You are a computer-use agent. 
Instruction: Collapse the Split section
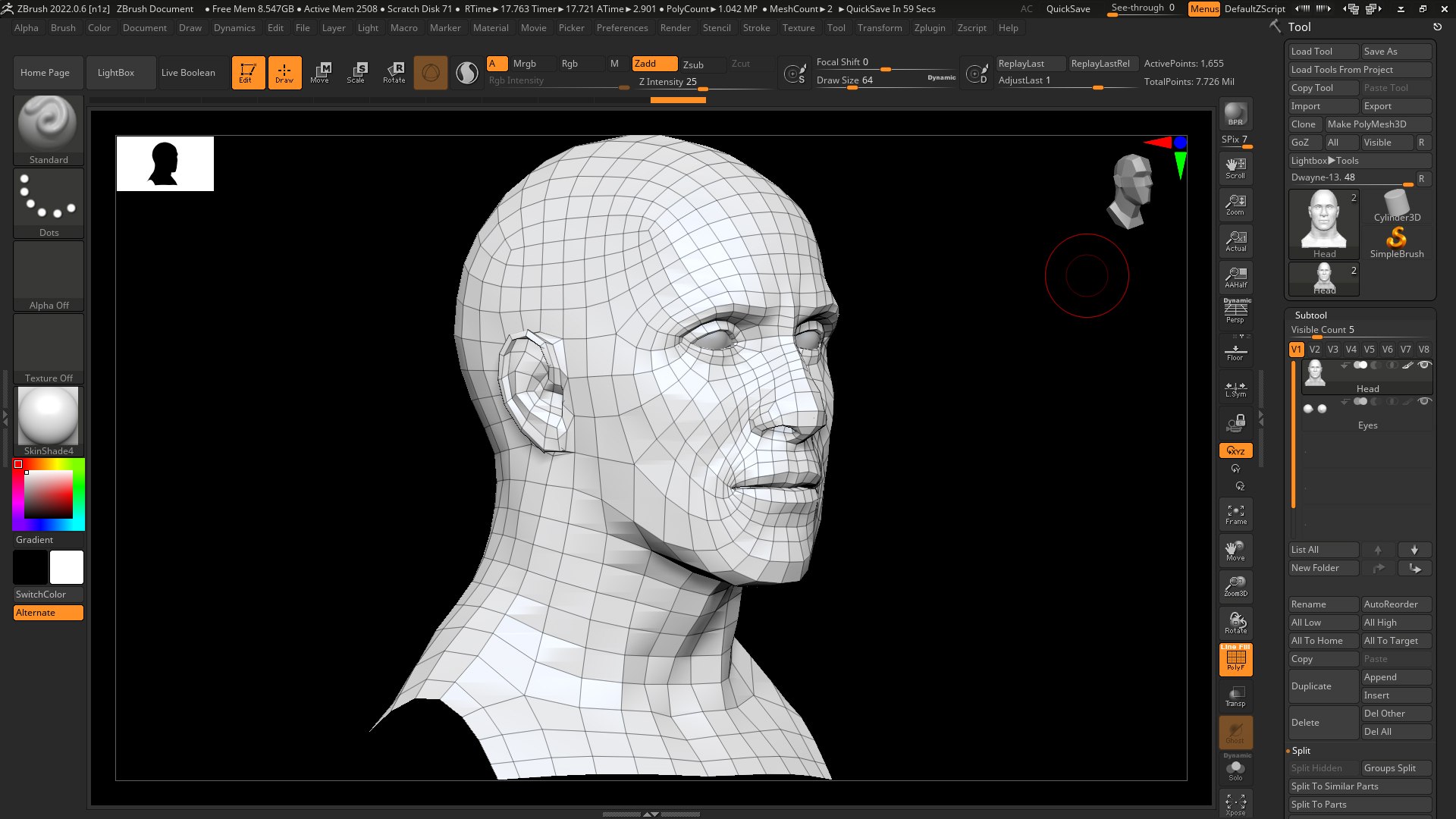[1301, 751]
